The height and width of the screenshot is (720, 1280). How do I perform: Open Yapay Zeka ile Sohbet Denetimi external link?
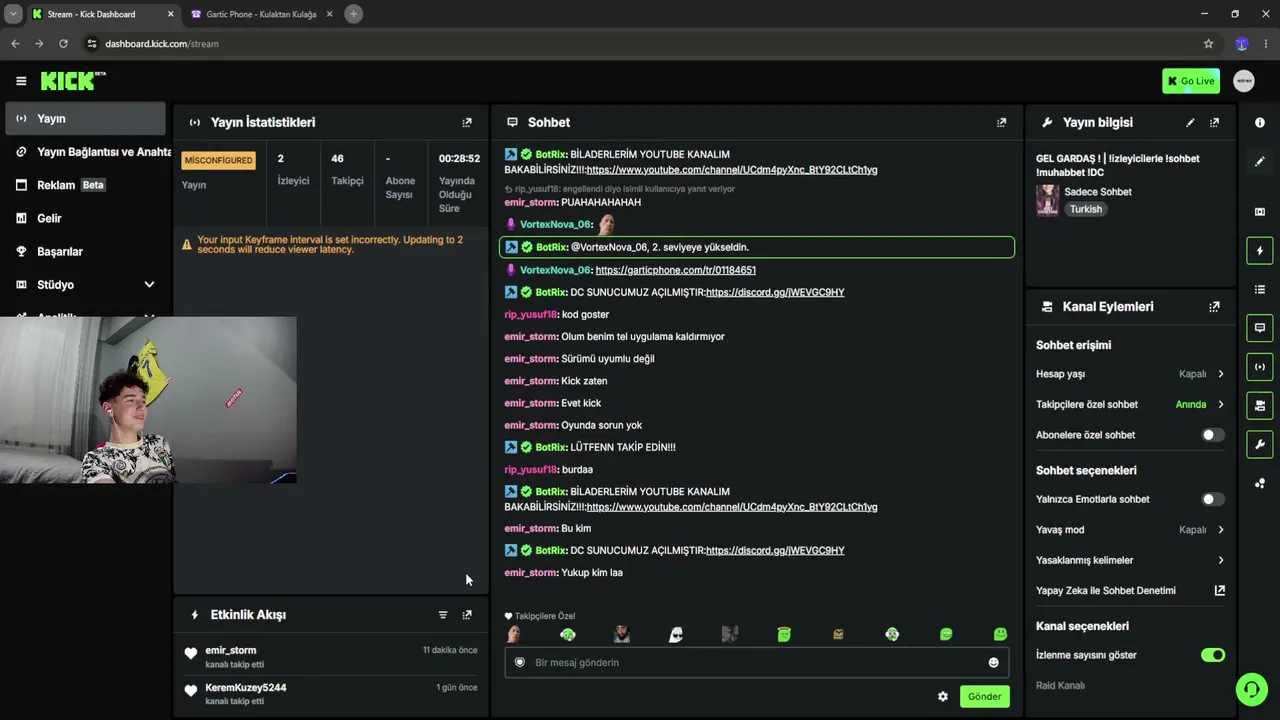pos(1220,591)
